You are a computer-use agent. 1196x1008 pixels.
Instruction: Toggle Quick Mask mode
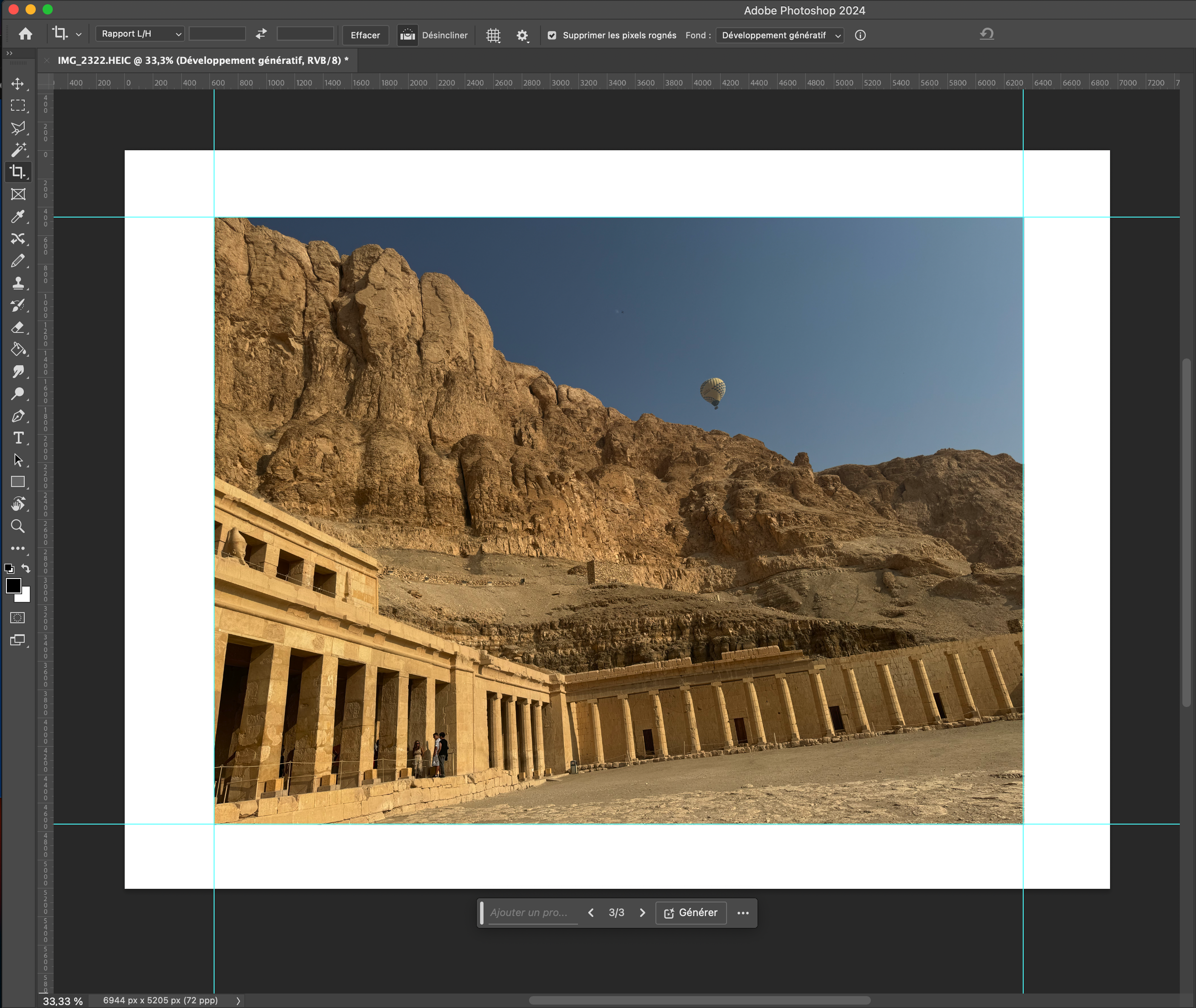point(18,618)
